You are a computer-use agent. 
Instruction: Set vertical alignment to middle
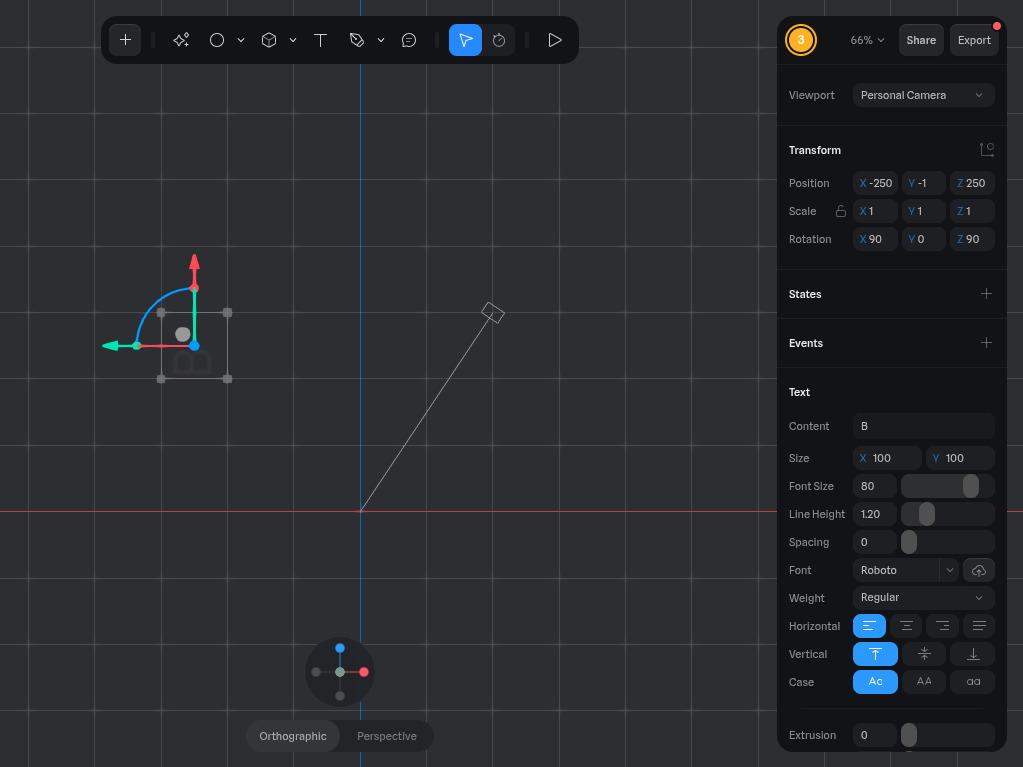pyautogui.click(x=924, y=654)
